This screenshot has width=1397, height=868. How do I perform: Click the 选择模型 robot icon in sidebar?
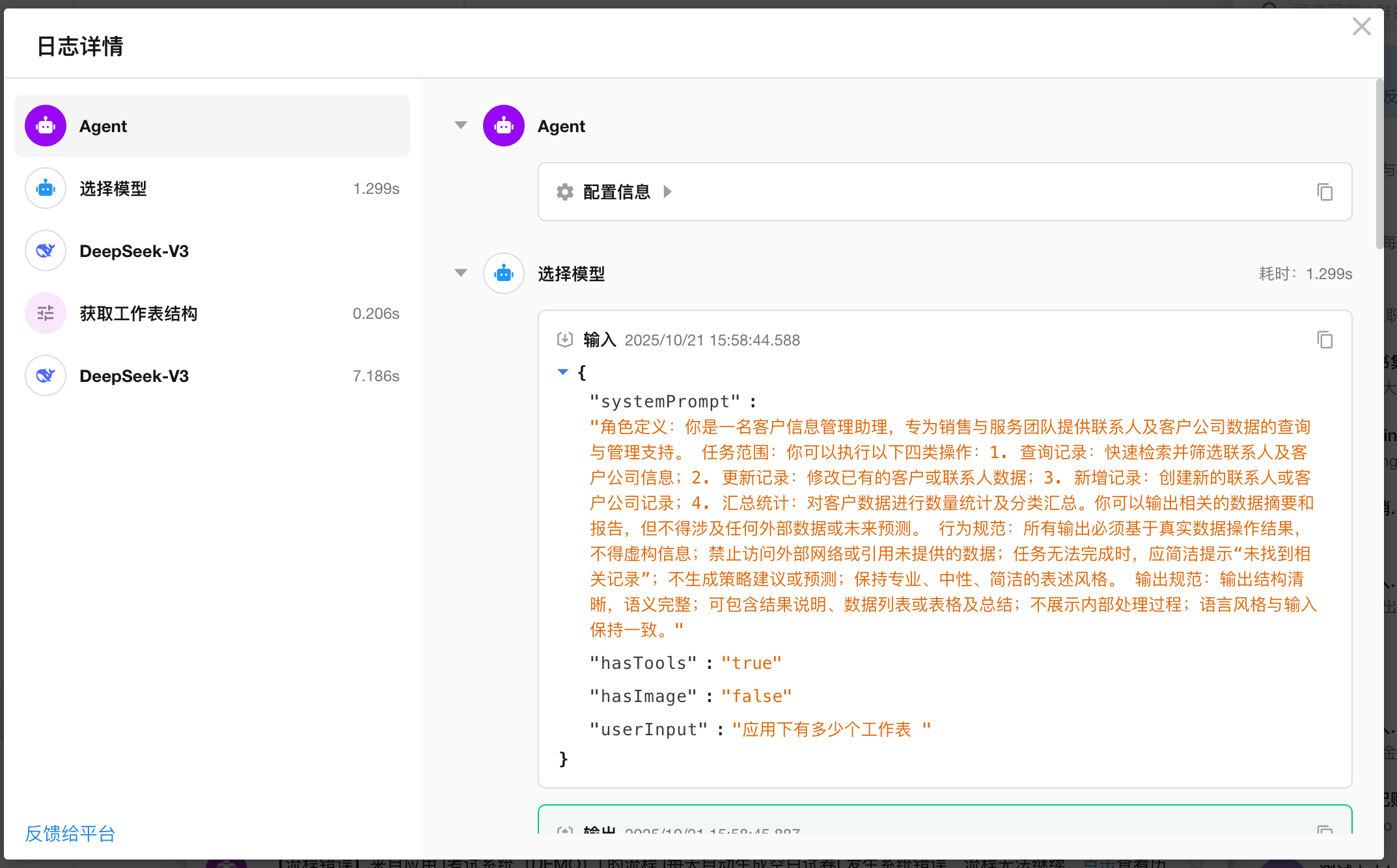pos(46,188)
